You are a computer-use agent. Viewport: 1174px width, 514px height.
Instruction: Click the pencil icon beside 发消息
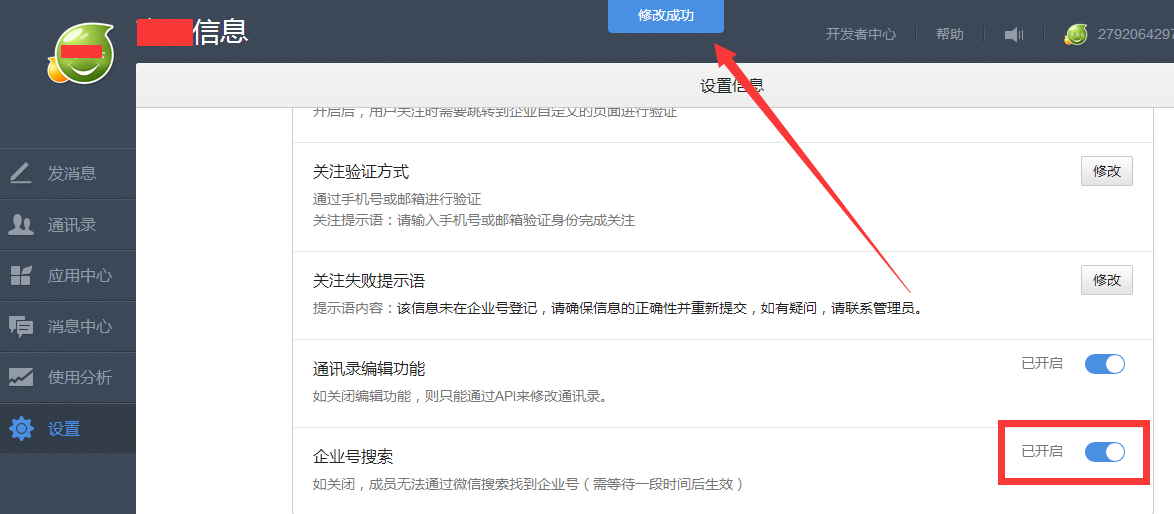[20, 174]
